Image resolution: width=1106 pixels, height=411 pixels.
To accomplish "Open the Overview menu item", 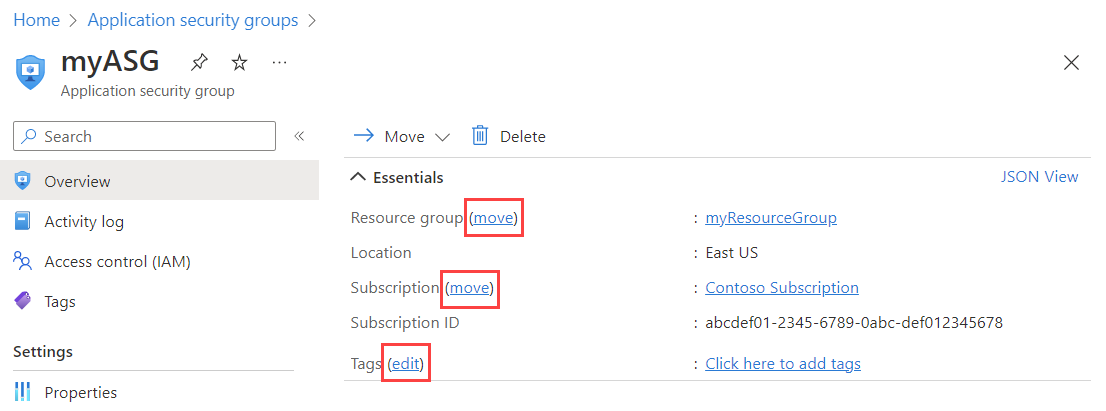I will (x=77, y=182).
